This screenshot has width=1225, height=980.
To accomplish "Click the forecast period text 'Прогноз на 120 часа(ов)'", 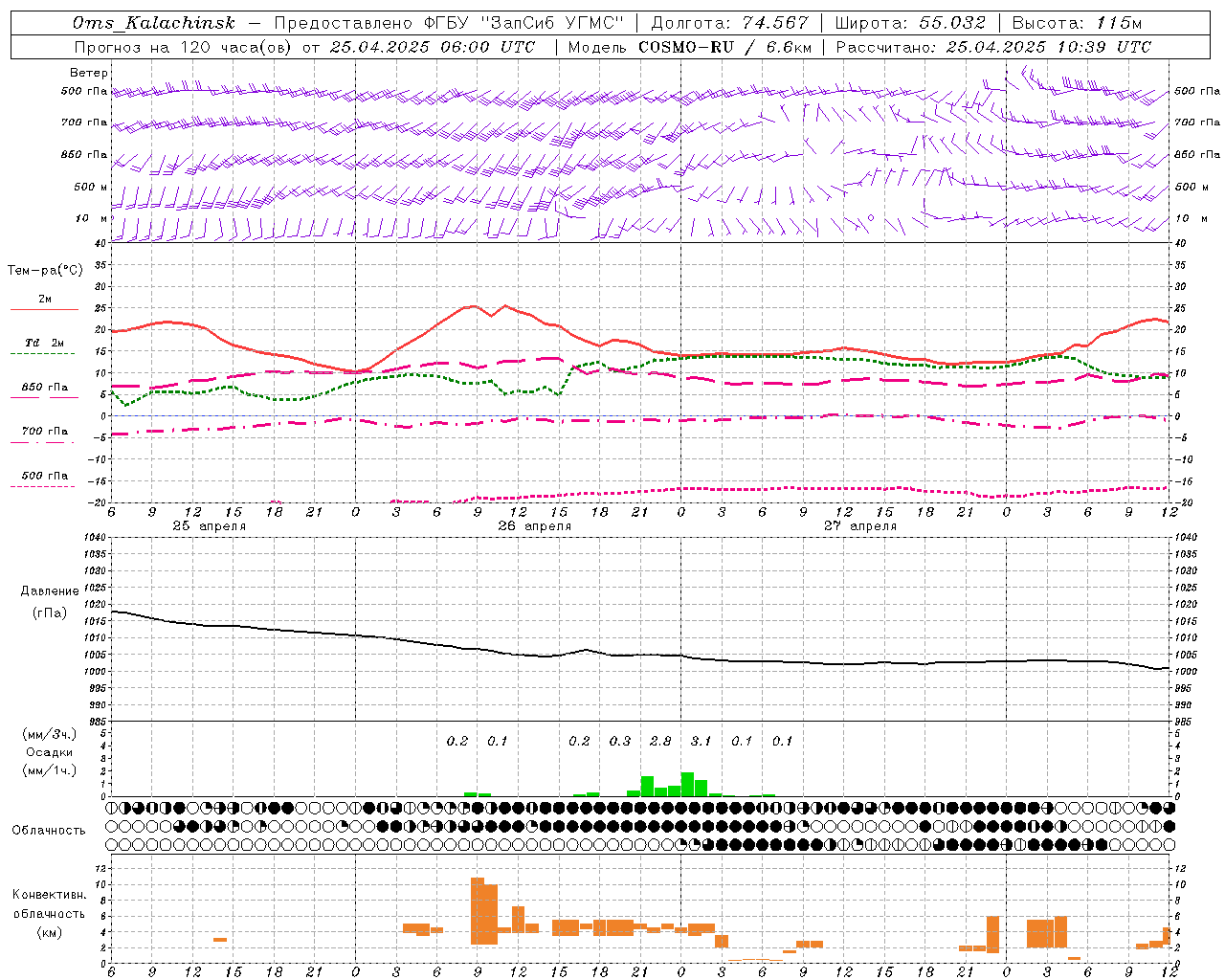I will [x=184, y=47].
